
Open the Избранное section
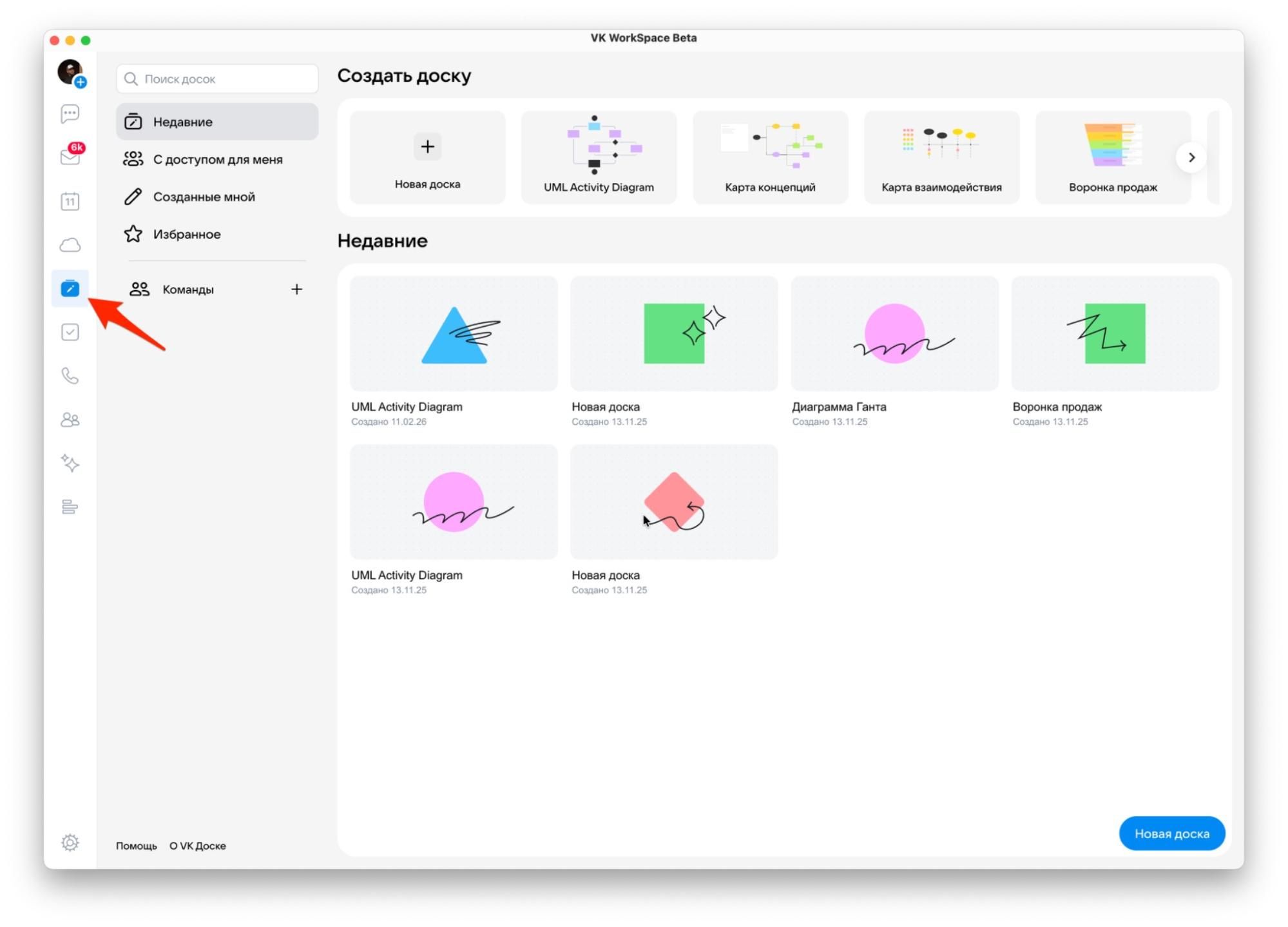(187, 234)
